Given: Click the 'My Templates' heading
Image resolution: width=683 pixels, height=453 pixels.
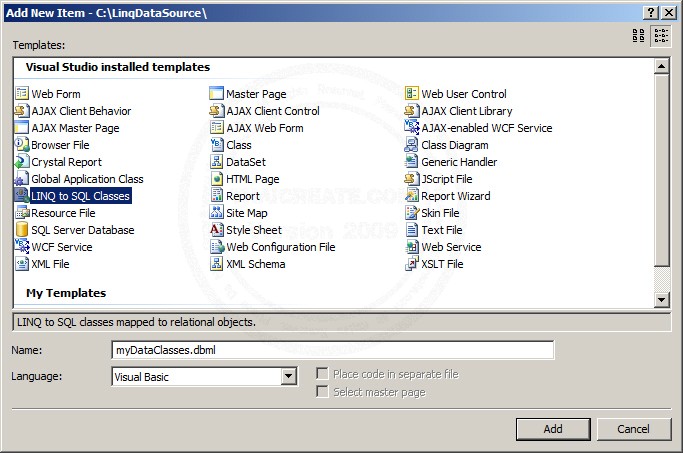Looking at the screenshot, I should pos(66,293).
